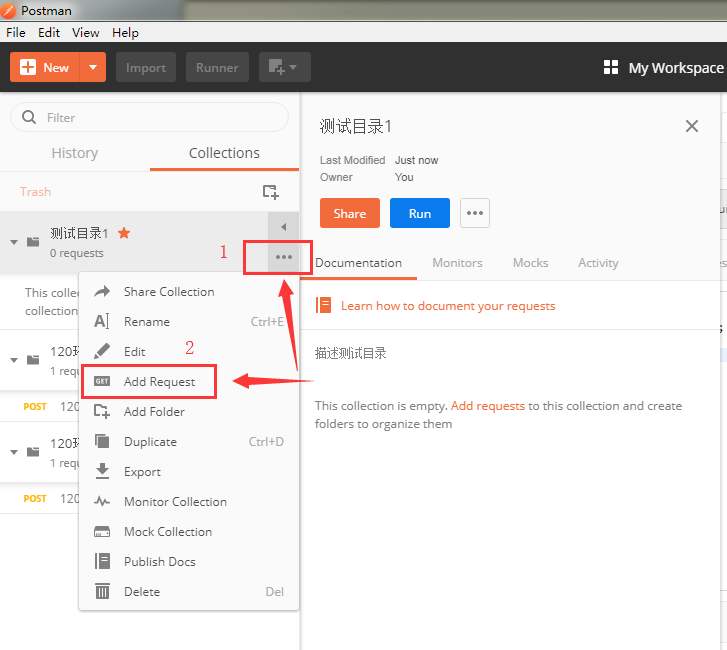727x650 pixels.
Task: Collapse the first 120 collection arrow
Action: 14,360
